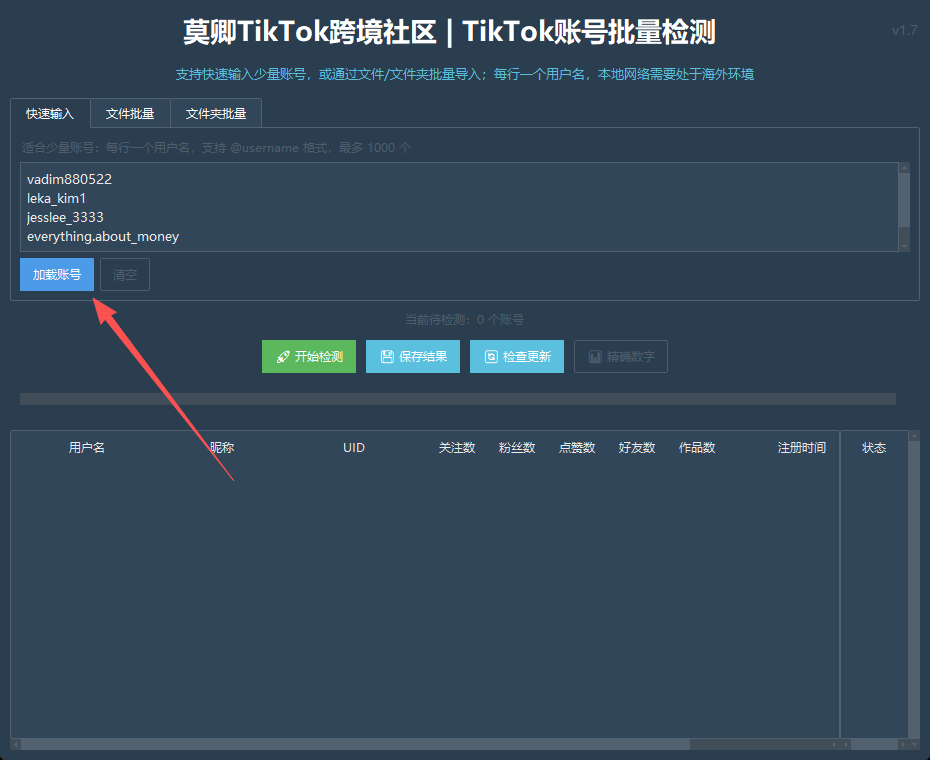Click the rocket icon on 开始检测
This screenshot has width=930, height=760.
click(x=283, y=357)
